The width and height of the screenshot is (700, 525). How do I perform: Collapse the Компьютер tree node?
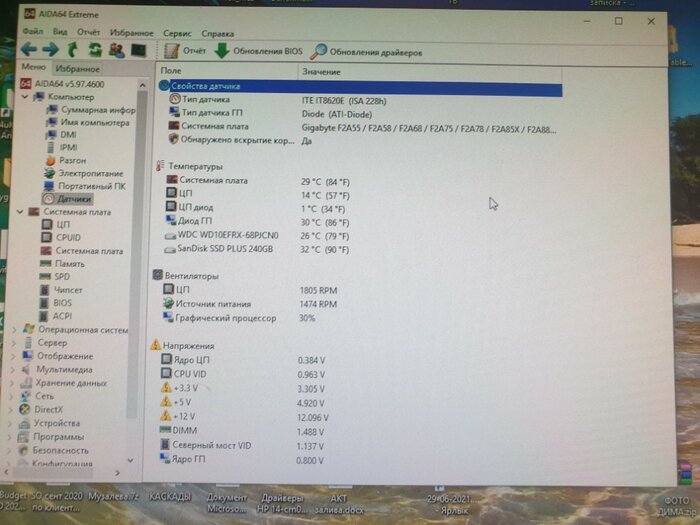click(25, 97)
